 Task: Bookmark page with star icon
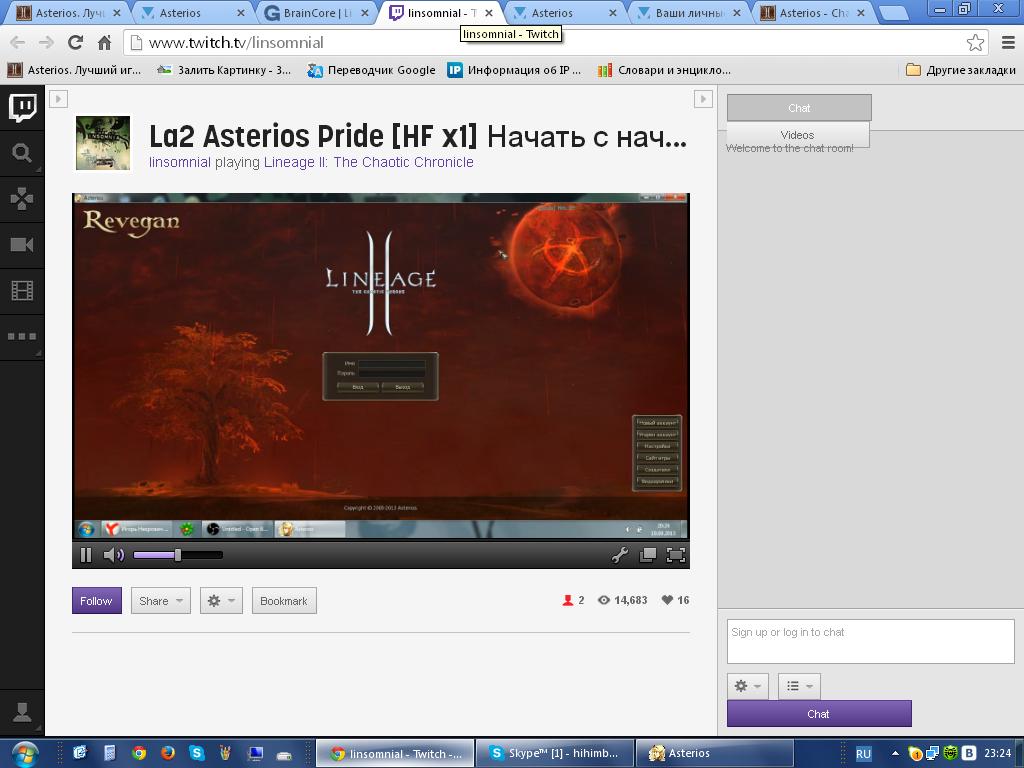[975, 43]
